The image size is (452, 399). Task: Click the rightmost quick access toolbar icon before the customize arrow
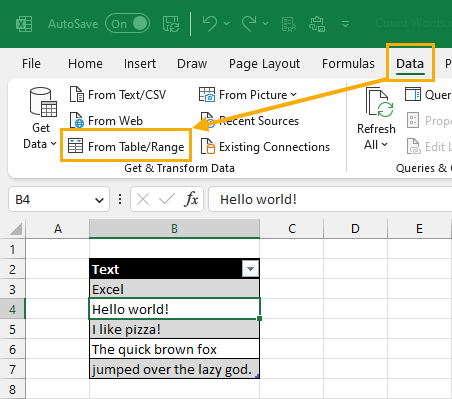click(317, 24)
